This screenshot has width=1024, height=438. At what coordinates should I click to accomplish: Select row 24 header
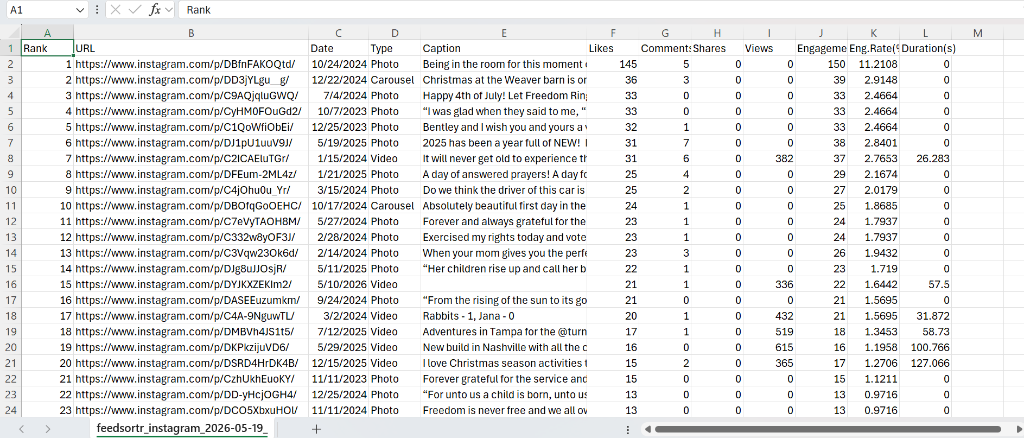(x=10, y=410)
